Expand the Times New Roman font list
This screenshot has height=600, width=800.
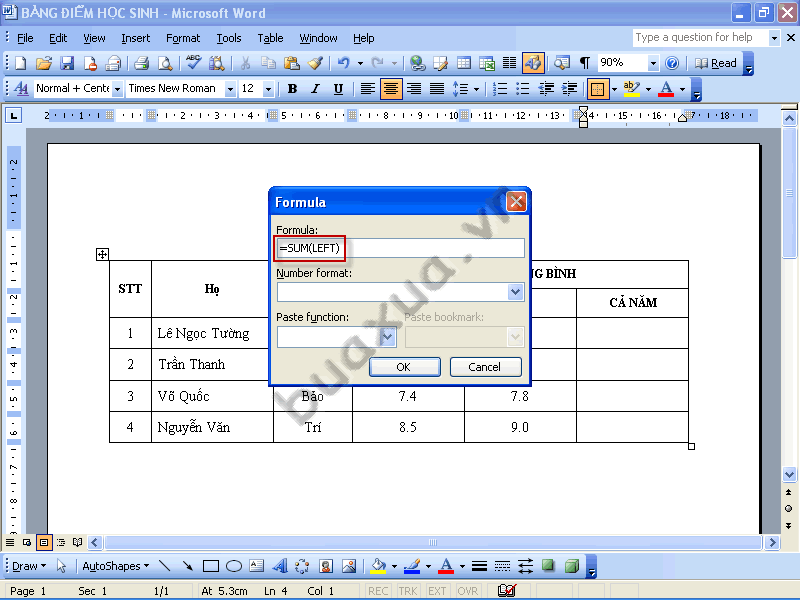pos(230,89)
